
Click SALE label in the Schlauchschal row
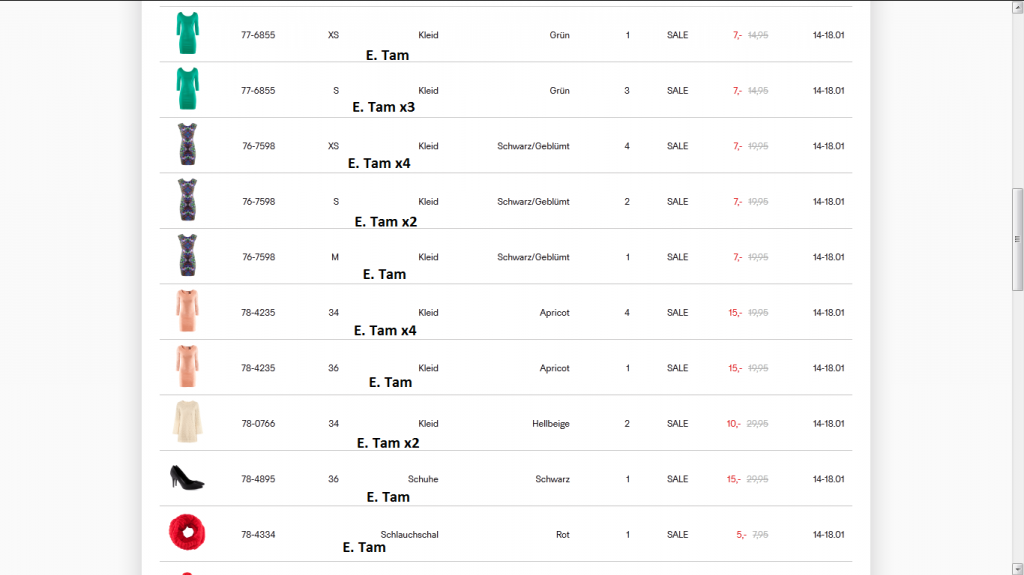(x=677, y=535)
